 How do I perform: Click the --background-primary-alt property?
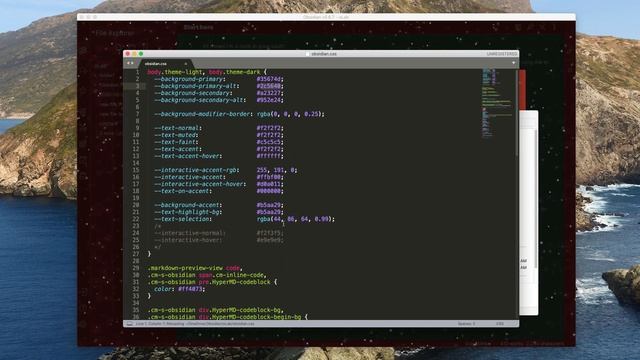pyautogui.click(x=195, y=86)
